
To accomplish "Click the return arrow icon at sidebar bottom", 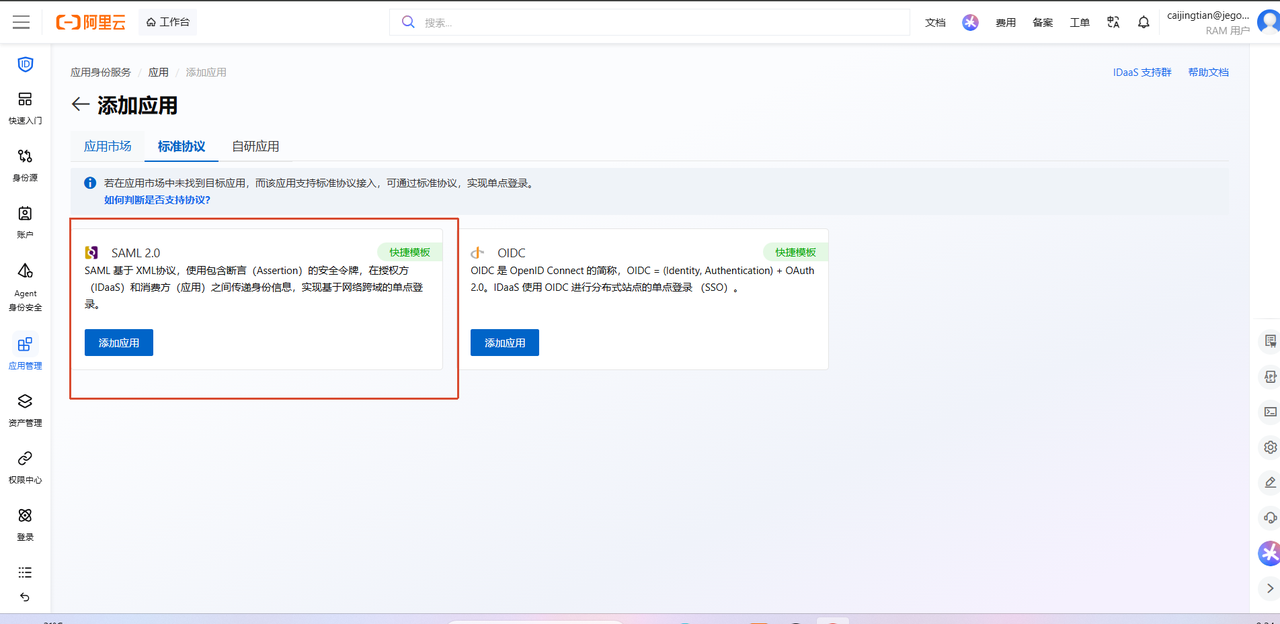I will [25, 597].
